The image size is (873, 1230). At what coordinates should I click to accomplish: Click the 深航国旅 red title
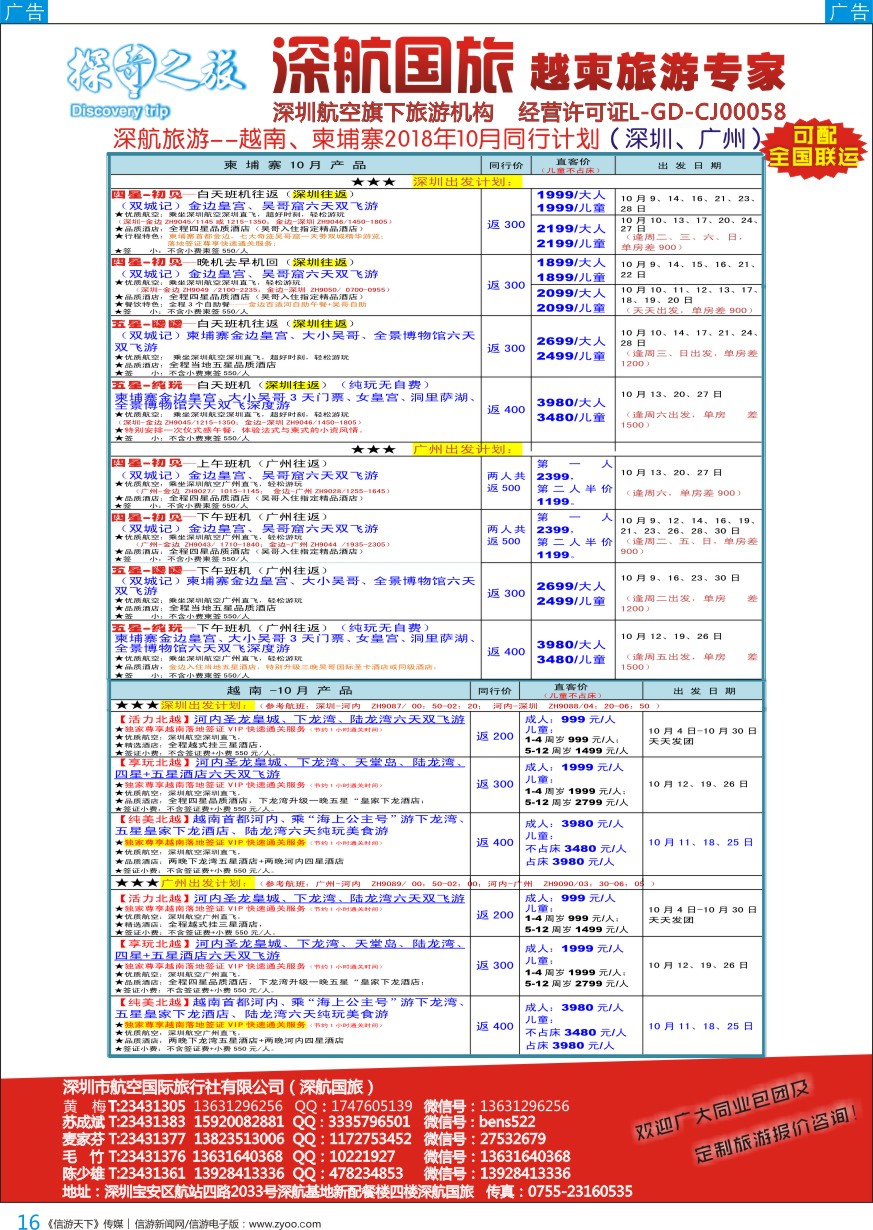point(392,67)
